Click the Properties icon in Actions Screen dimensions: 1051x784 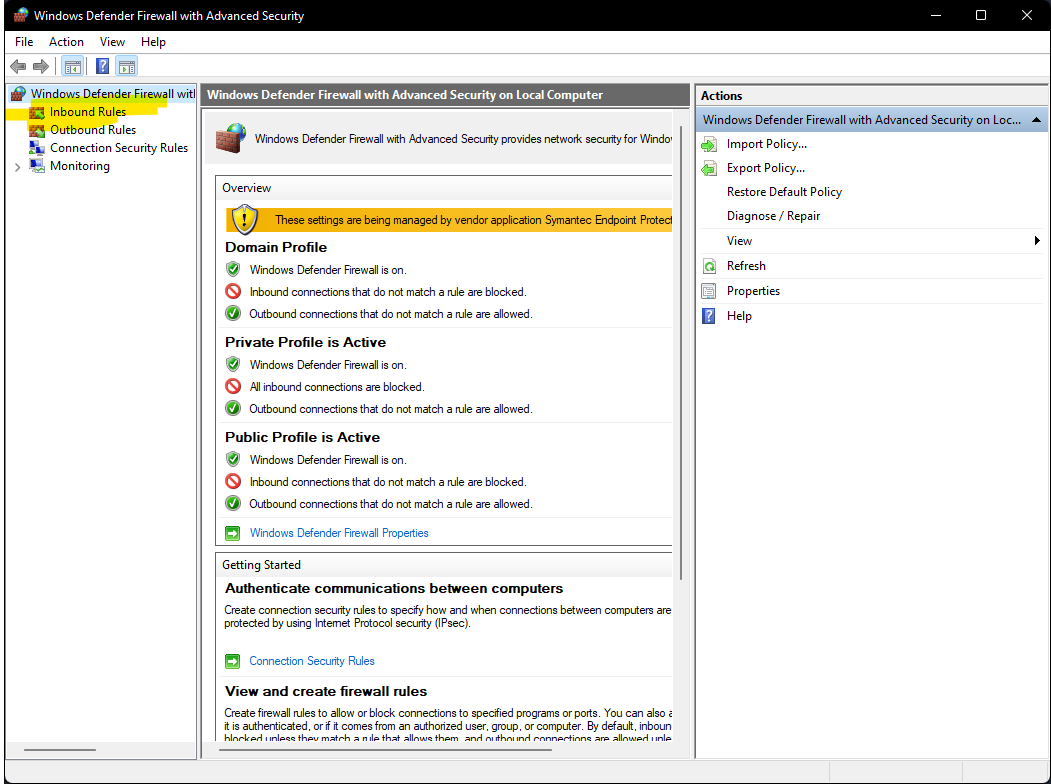[x=709, y=291]
